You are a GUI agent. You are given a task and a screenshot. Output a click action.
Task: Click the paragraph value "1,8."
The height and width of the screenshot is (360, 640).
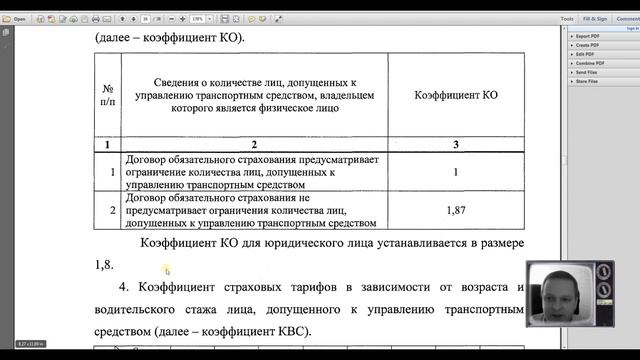coord(104,265)
